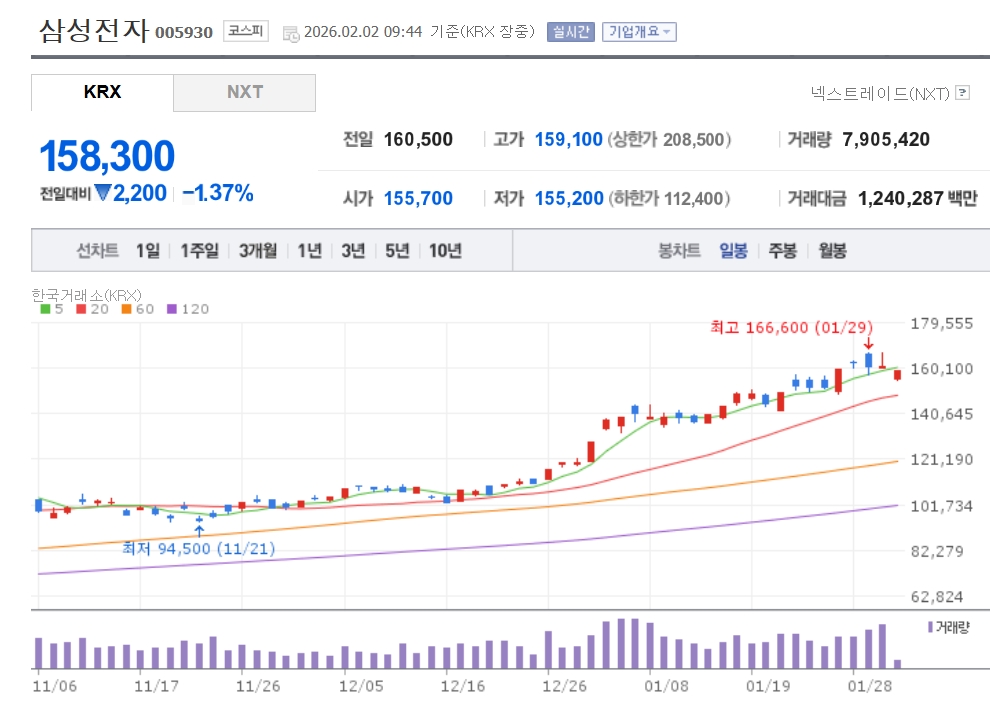Click the 넥스트레이드(NXT) text link
Screen dimensions: 990x710
tap(879, 93)
